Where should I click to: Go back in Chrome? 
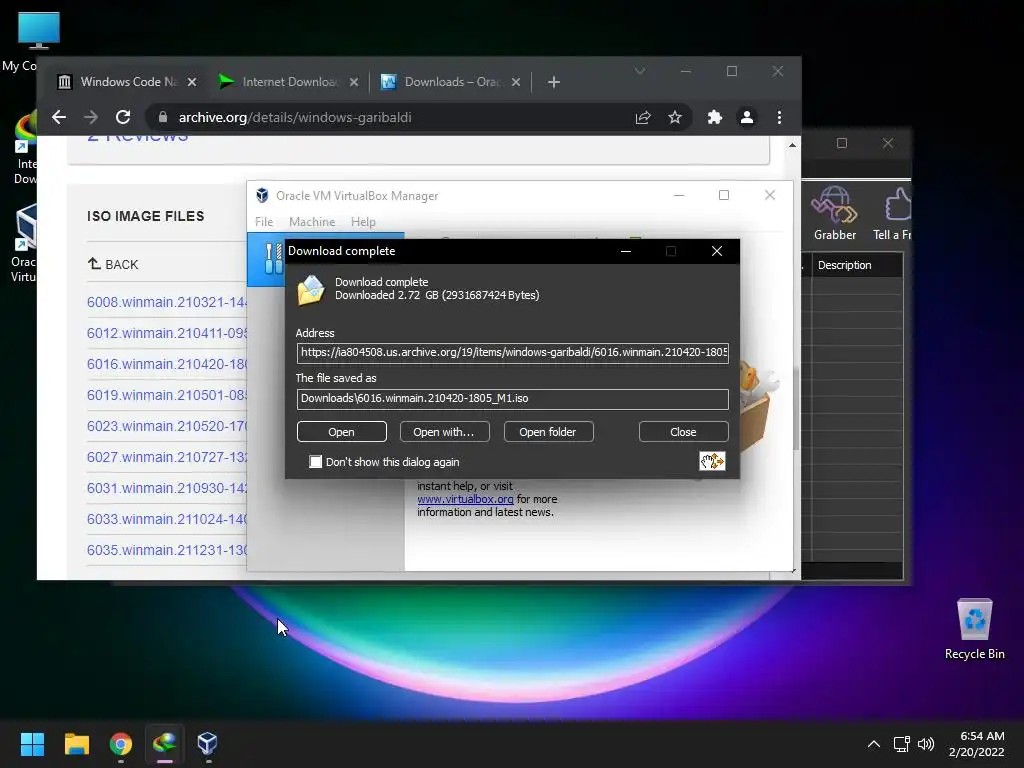59,118
